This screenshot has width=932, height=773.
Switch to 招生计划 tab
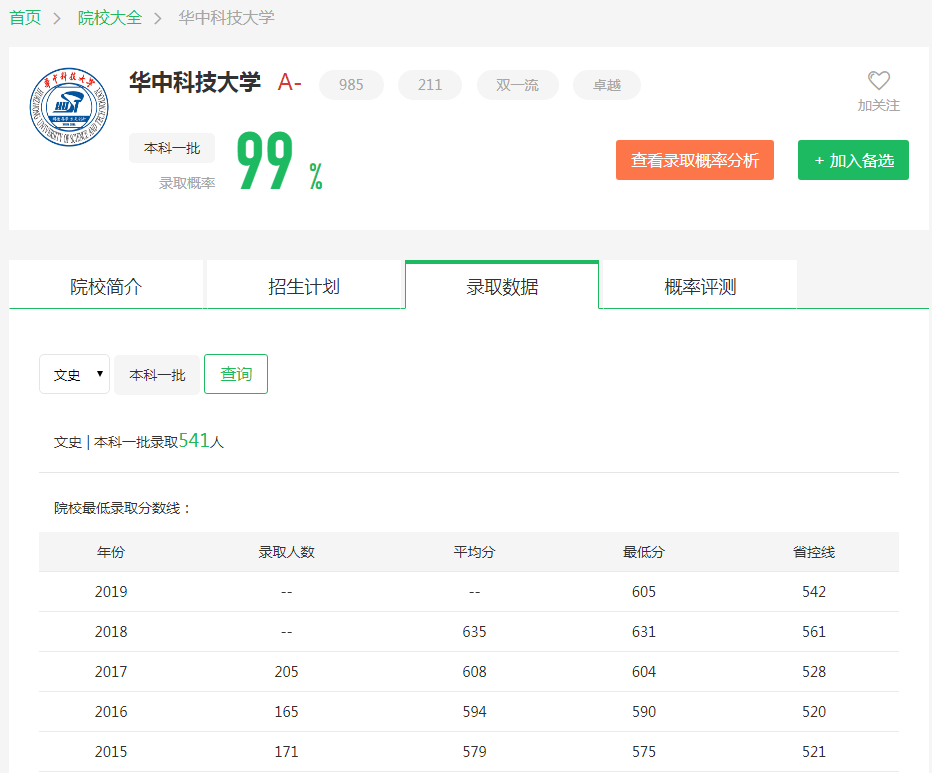coord(304,287)
